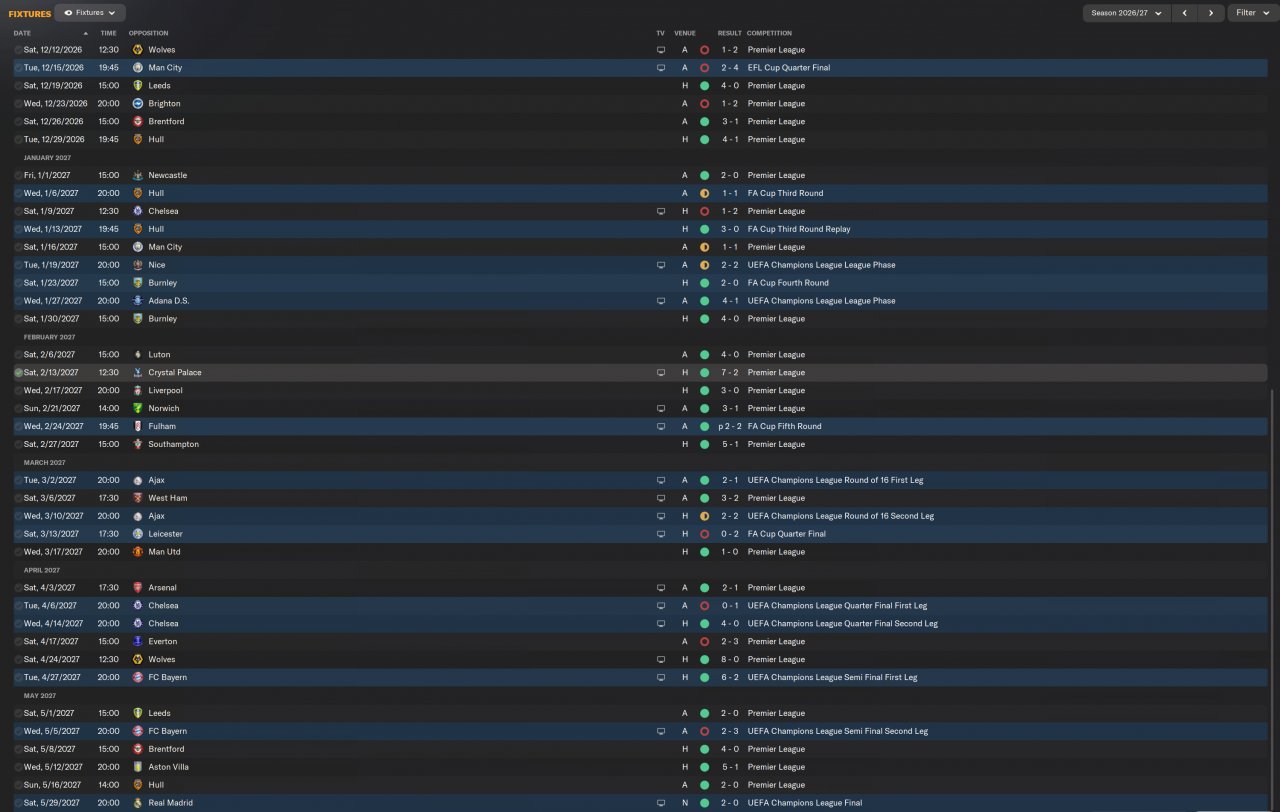Screen dimensions: 1280x812
Task: Open the Adana D.S. club badge
Action: coord(138,301)
